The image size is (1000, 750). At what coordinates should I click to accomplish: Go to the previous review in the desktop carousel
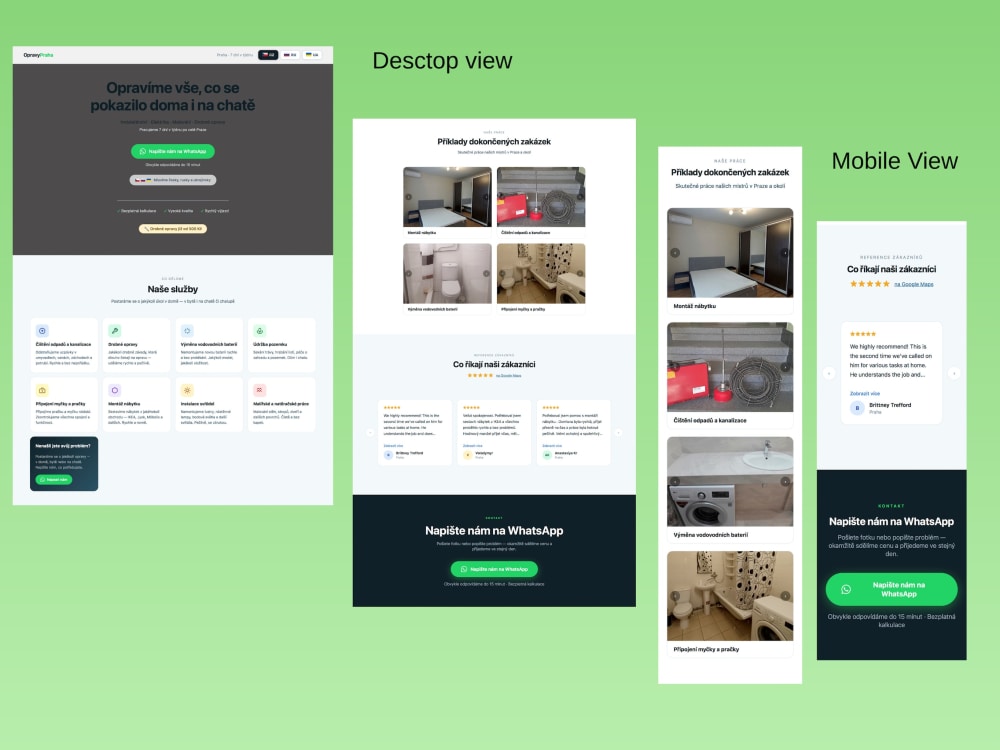click(370, 432)
